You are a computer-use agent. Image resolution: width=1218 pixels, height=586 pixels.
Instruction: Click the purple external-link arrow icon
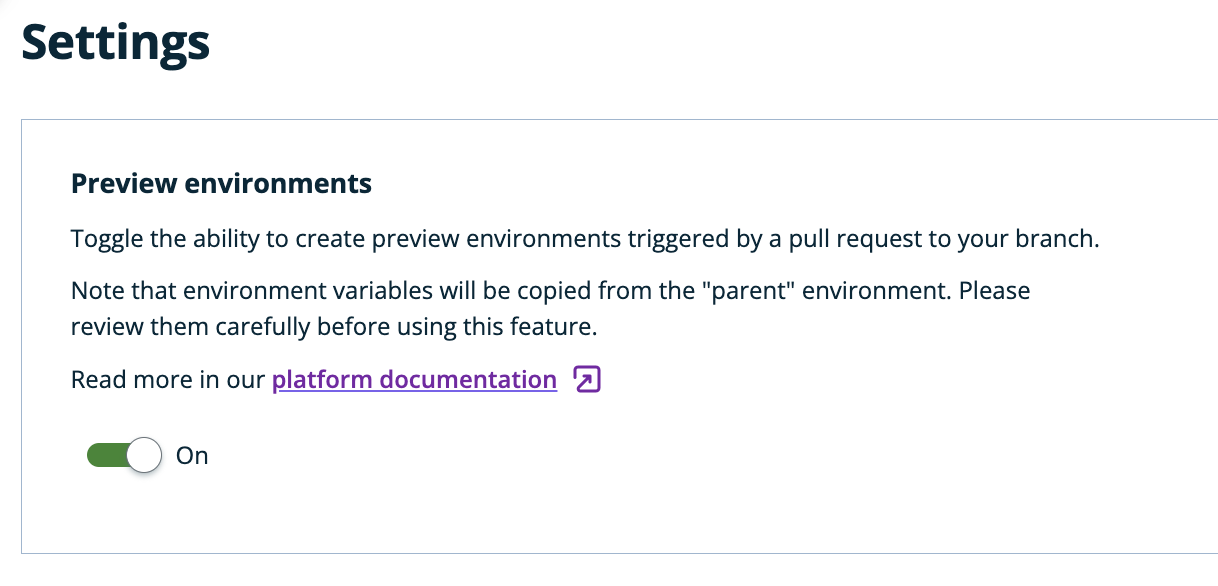click(x=587, y=380)
